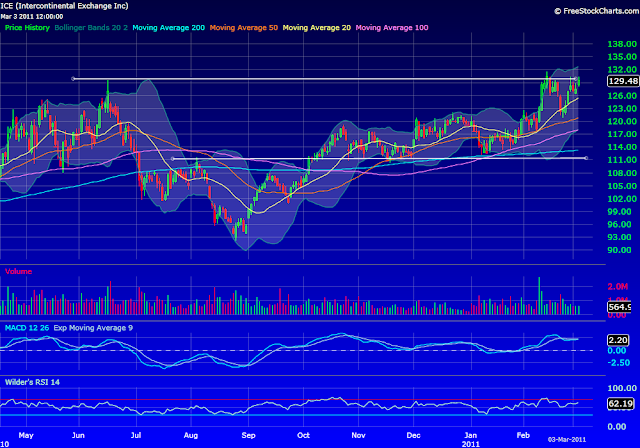The height and width of the screenshot is (448, 640).
Task: Click the Mar 3 2011 12:00:00 timestamp
Action: tap(32, 17)
